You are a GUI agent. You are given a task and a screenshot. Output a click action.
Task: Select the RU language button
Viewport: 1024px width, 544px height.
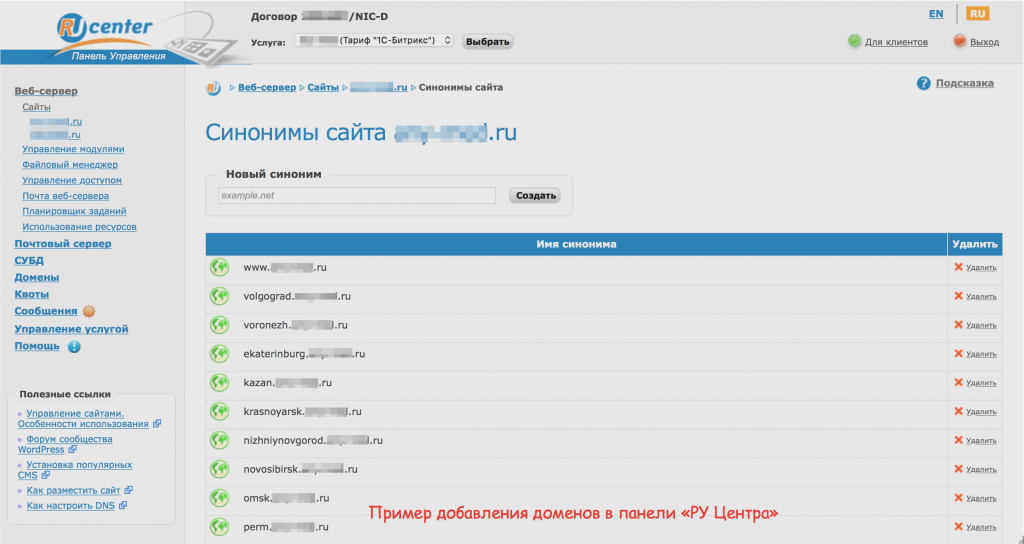click(978, 14)
